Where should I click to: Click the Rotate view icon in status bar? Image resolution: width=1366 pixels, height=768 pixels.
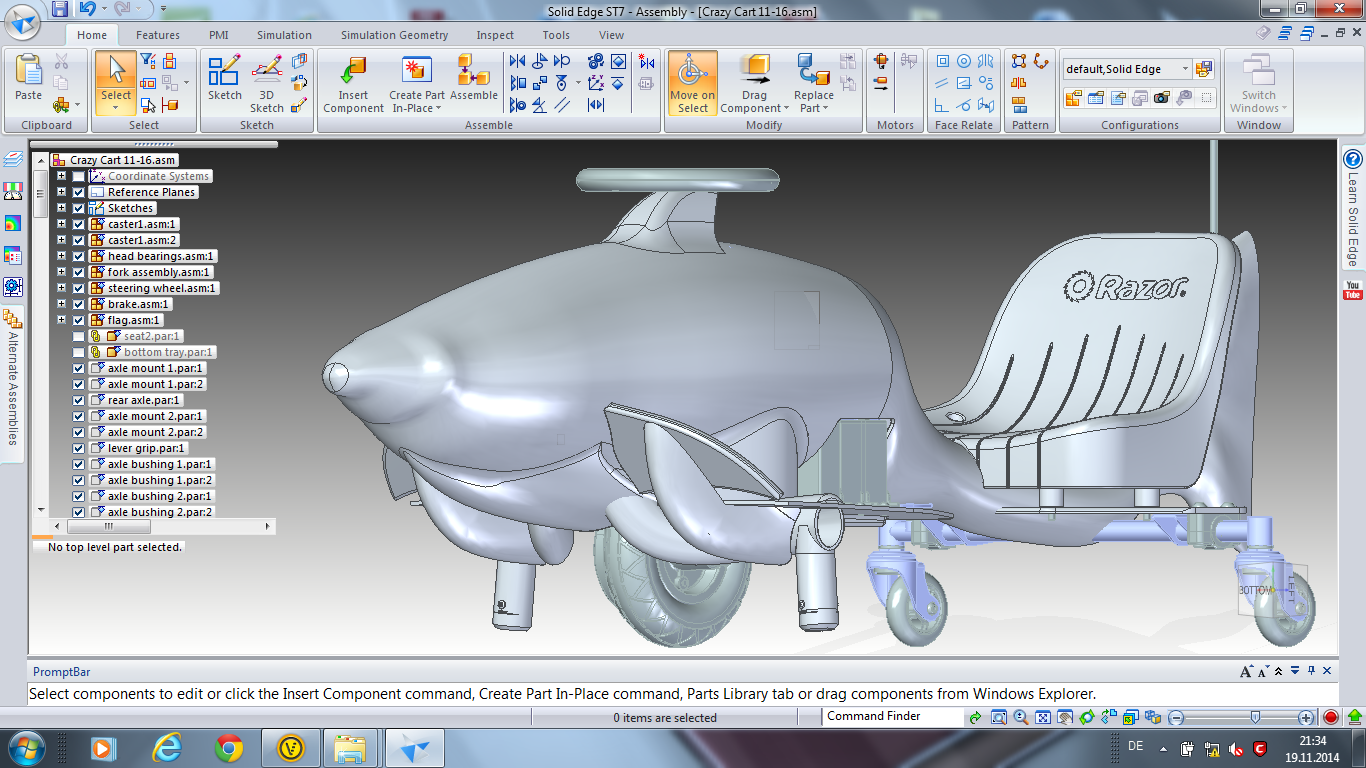[1086, 717]
